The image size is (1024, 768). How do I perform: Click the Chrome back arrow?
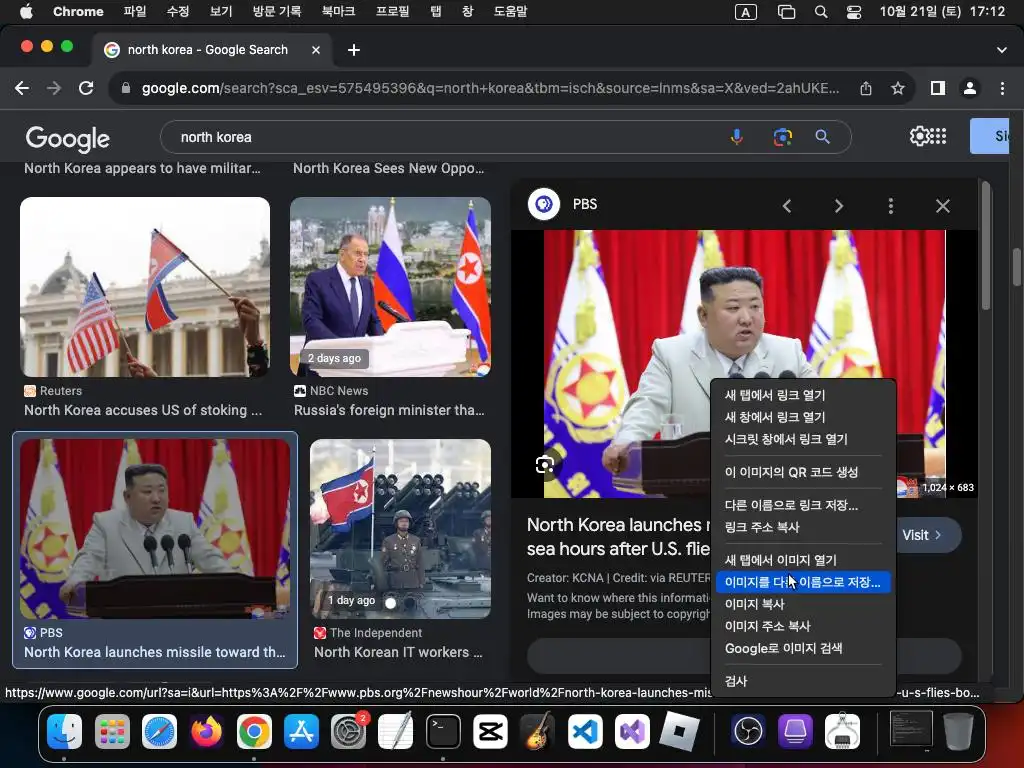pos(22,88)
